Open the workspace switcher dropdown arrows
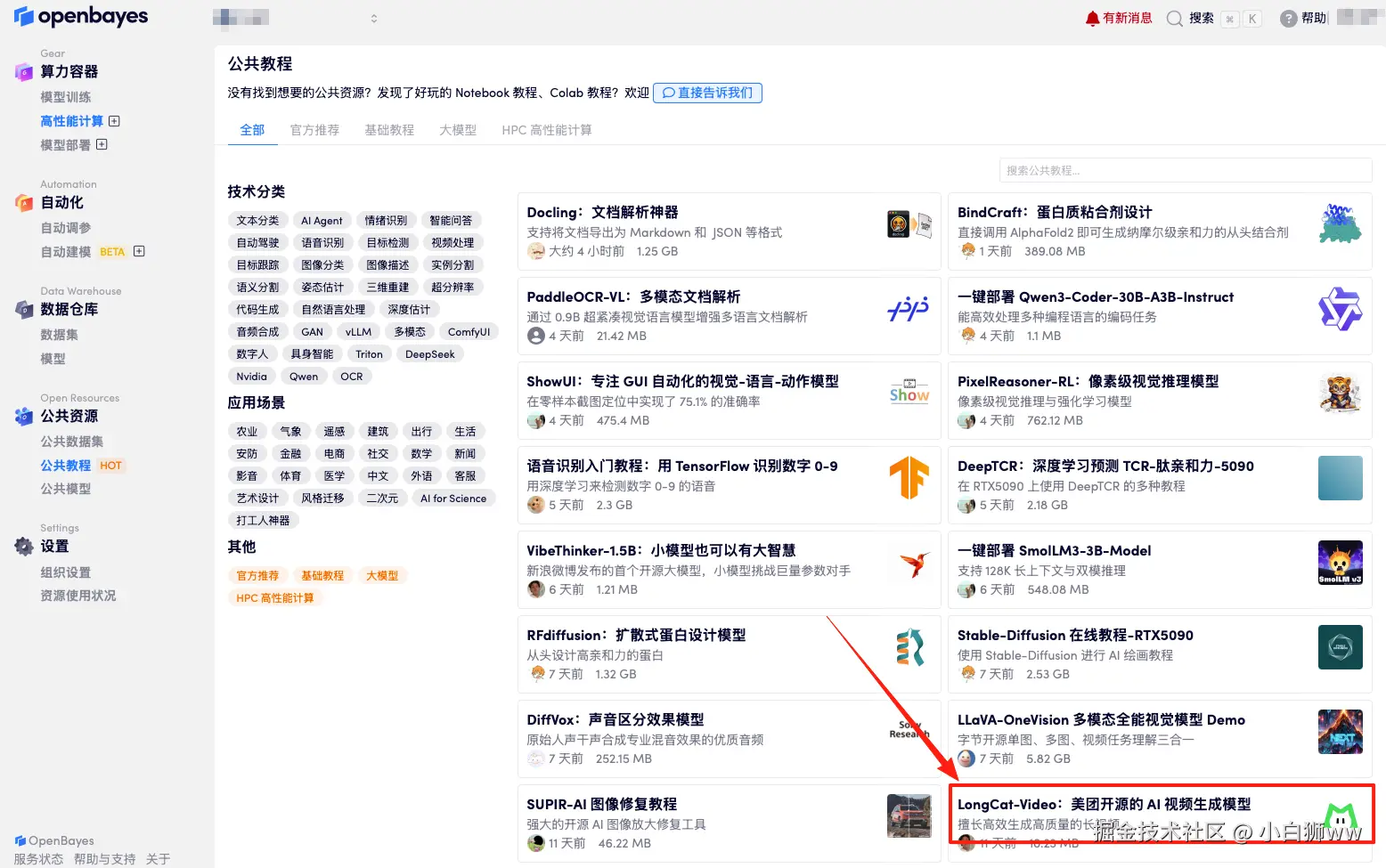 pos(374,19)
